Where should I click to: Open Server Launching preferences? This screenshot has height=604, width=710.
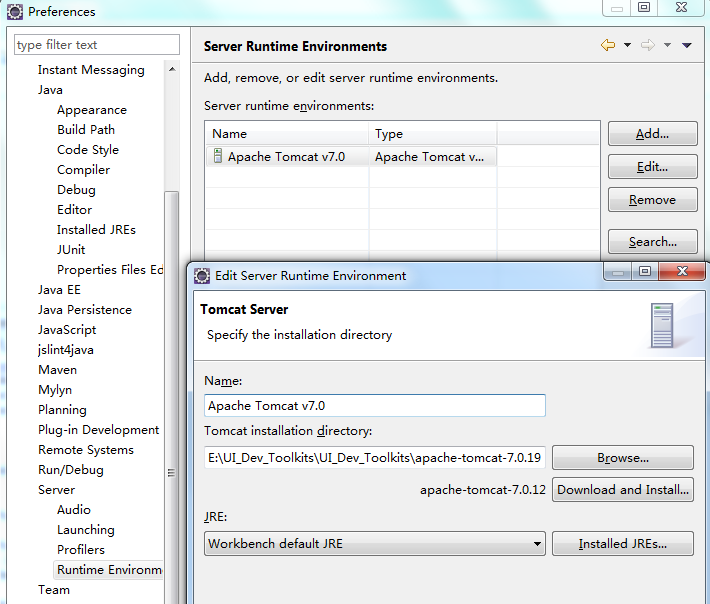pos(86,530)
